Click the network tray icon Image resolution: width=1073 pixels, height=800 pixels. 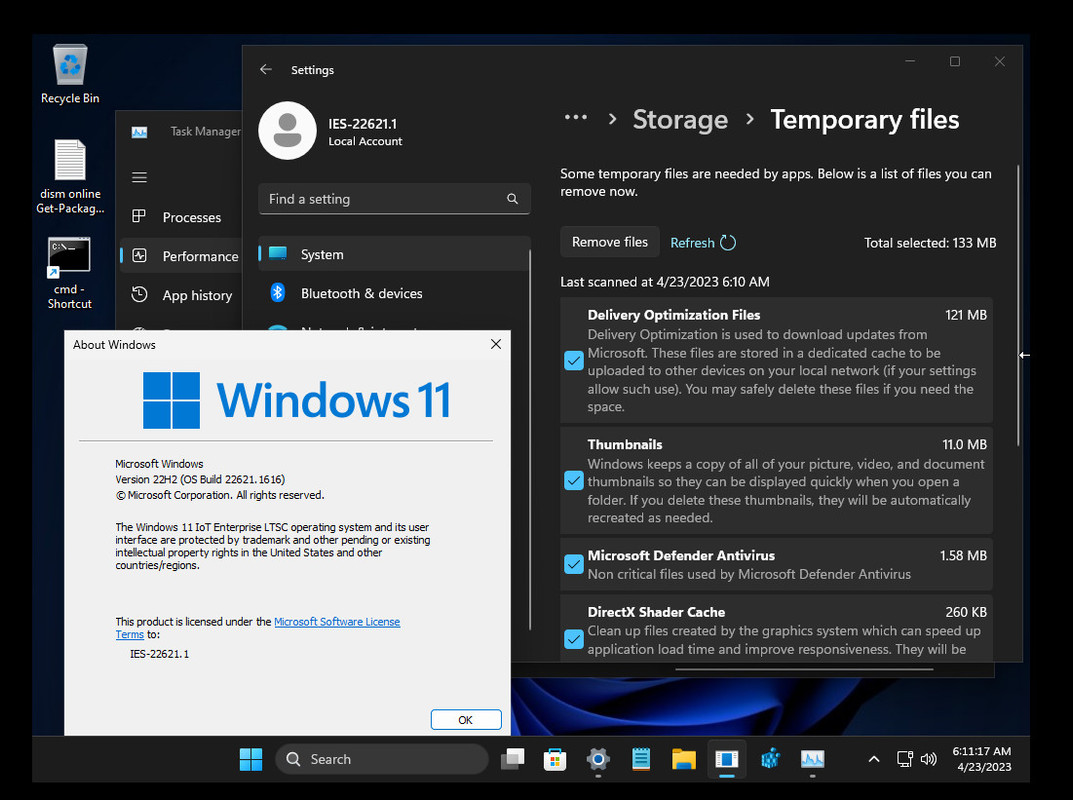click(x=905, y=759)
